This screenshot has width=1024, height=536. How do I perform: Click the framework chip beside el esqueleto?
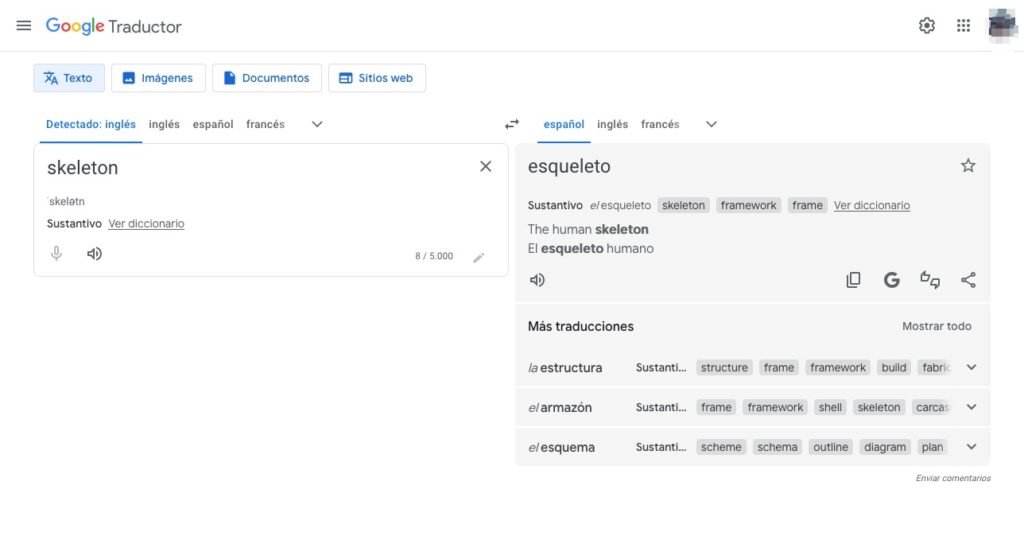pyautogui.click(x=748, y=205)
